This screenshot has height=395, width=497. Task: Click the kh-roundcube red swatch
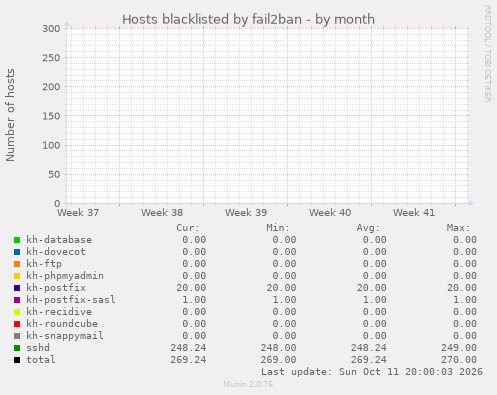pyautogui.click(x=17, y=324)
